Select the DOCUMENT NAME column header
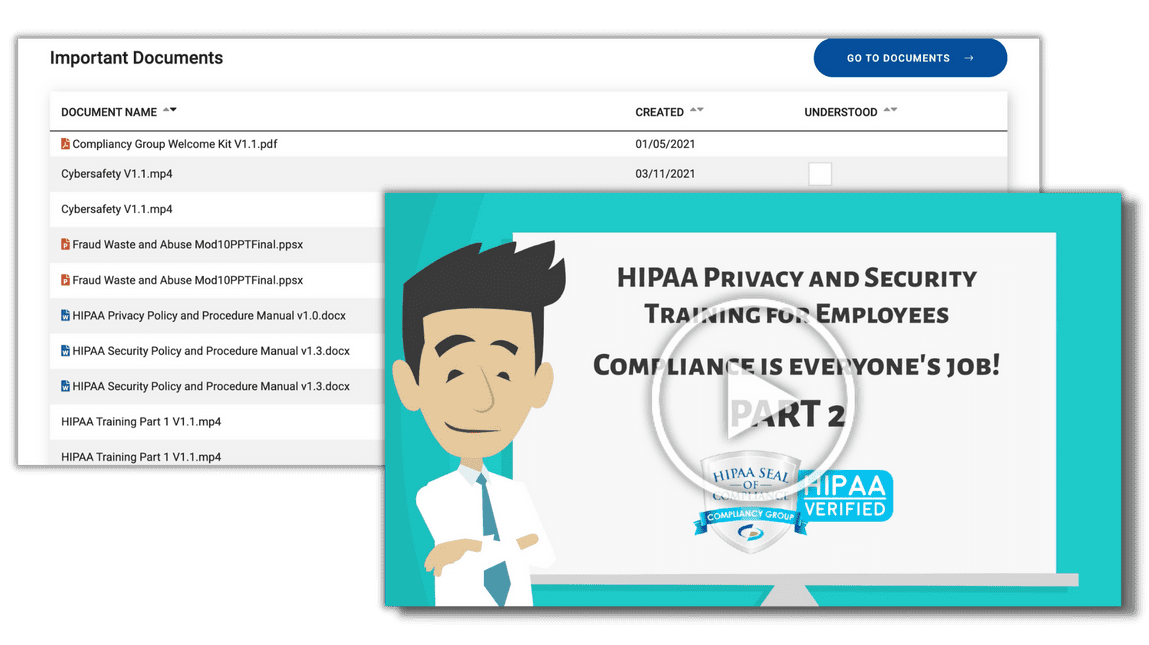 point(108,112)
